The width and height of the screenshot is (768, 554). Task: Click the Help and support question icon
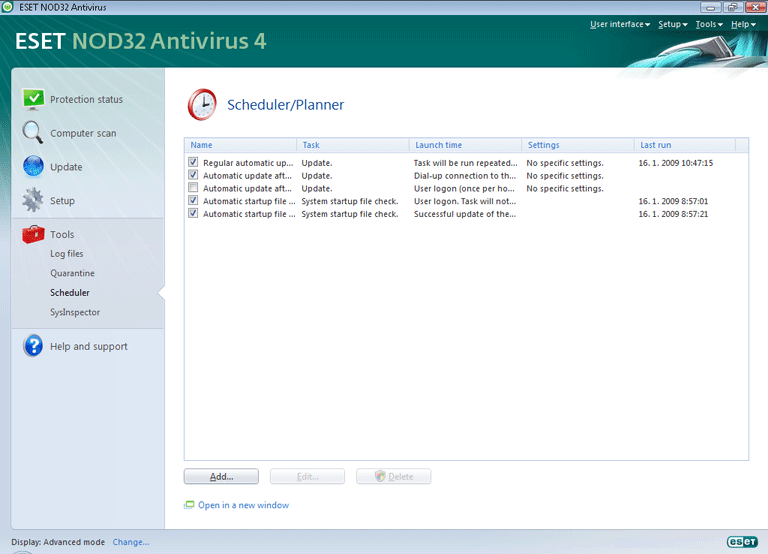coord(33,346)
